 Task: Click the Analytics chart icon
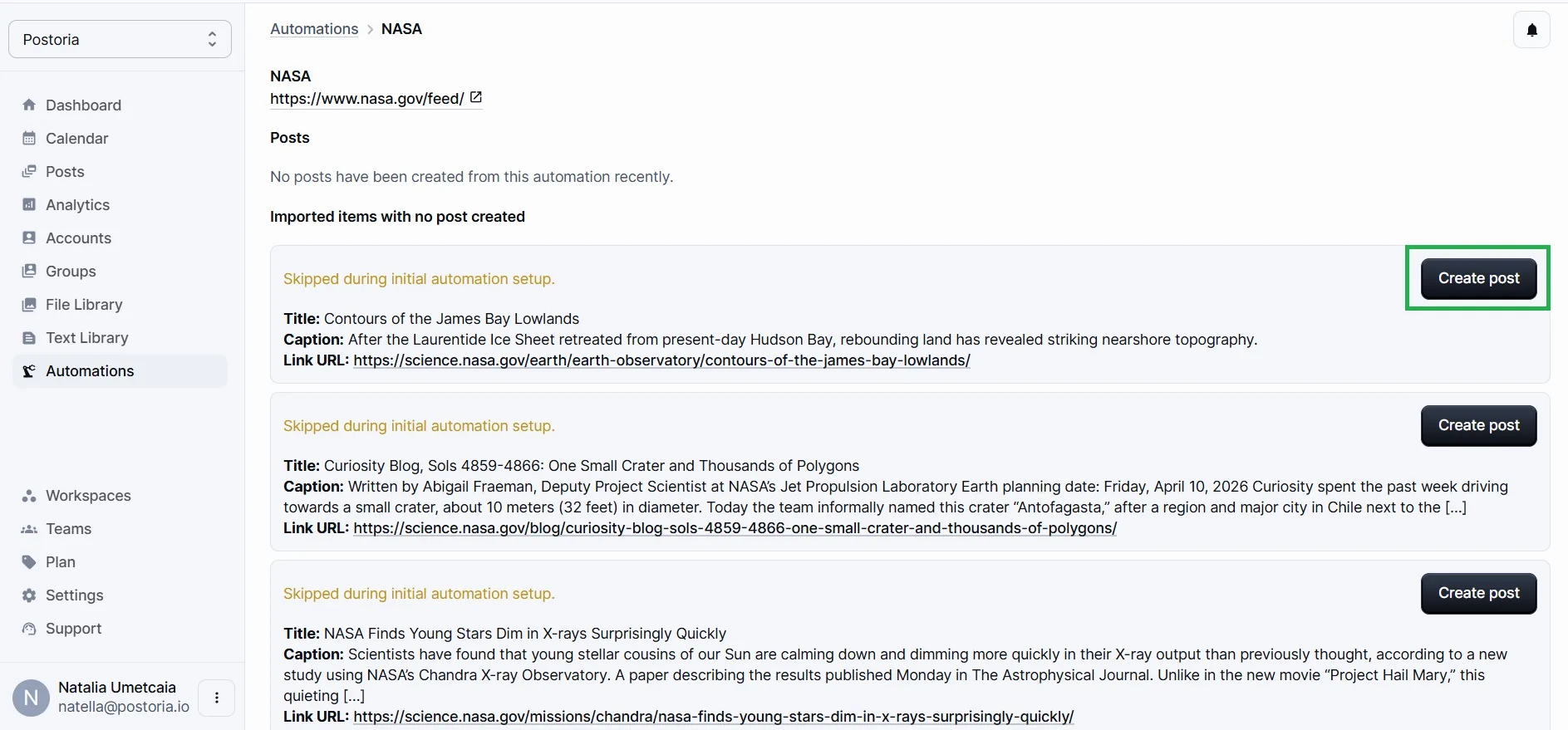29,204
